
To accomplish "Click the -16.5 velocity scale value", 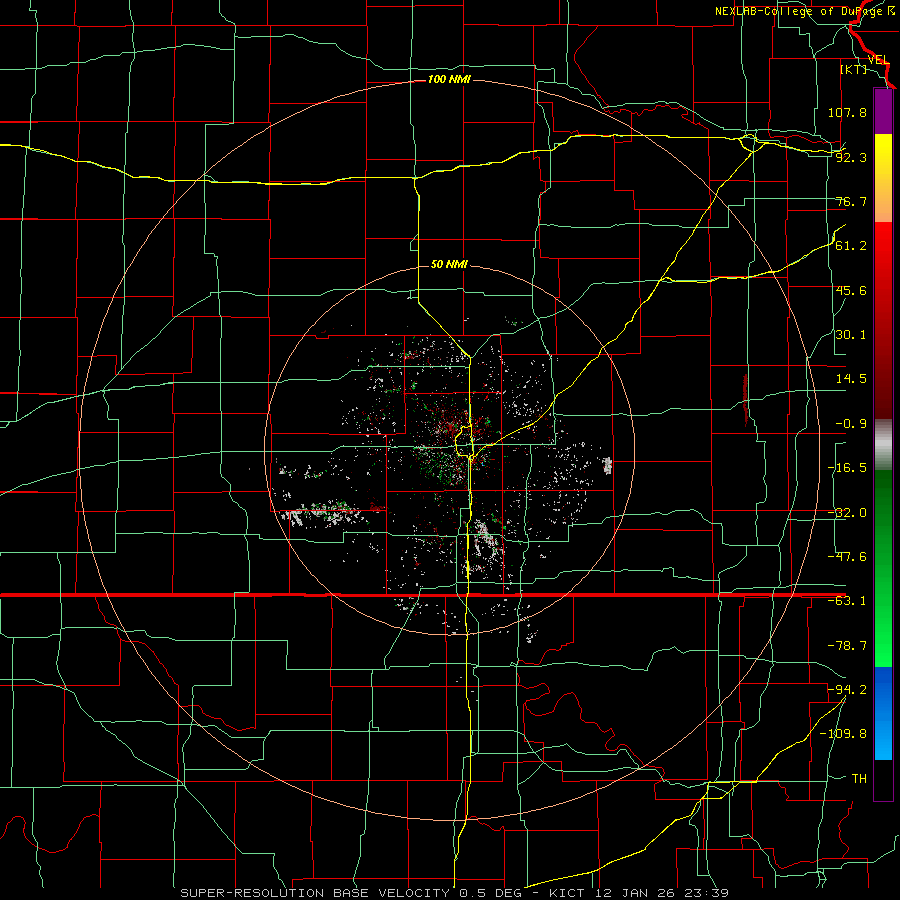I will (x=847, y=468).
